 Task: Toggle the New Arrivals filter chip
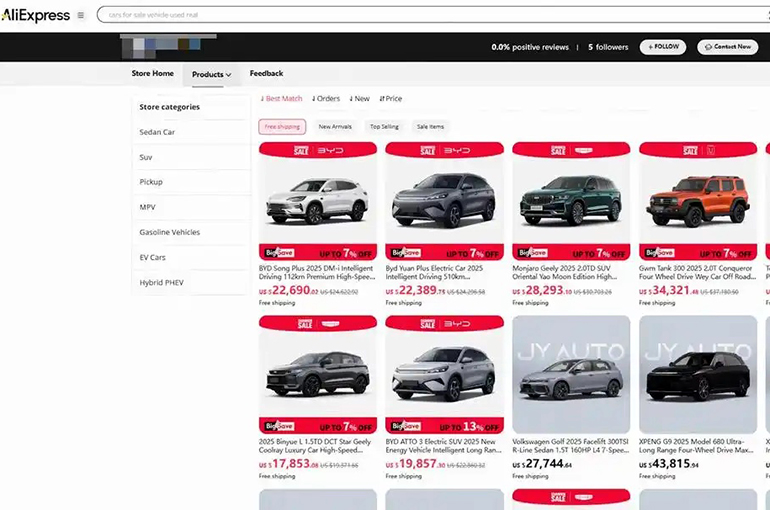[335, 127]
